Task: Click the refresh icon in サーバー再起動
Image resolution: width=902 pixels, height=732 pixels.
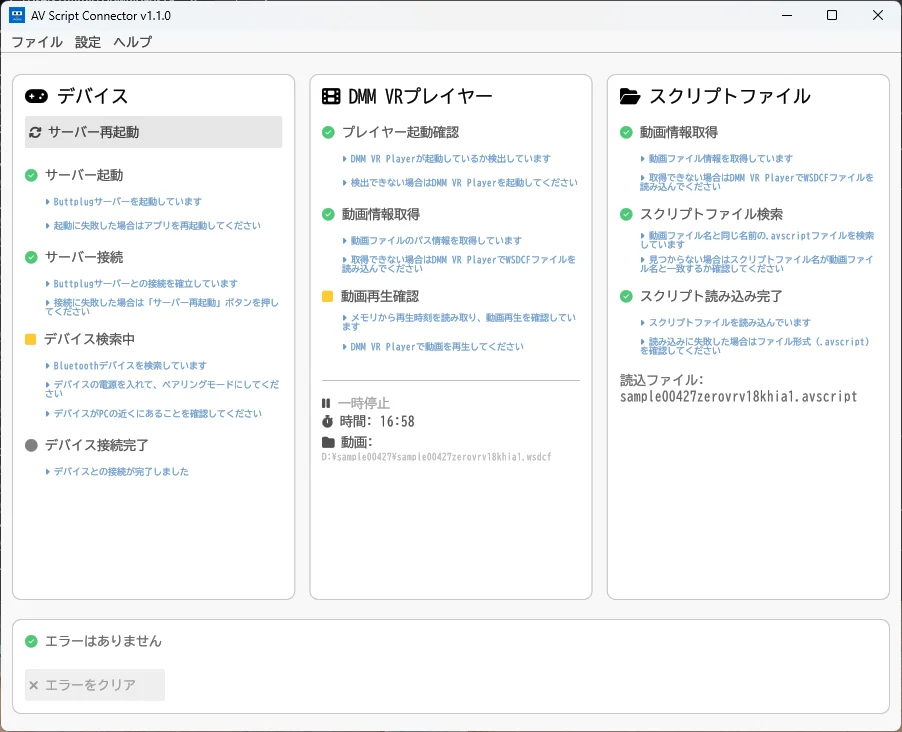Action: click(35, 132)
